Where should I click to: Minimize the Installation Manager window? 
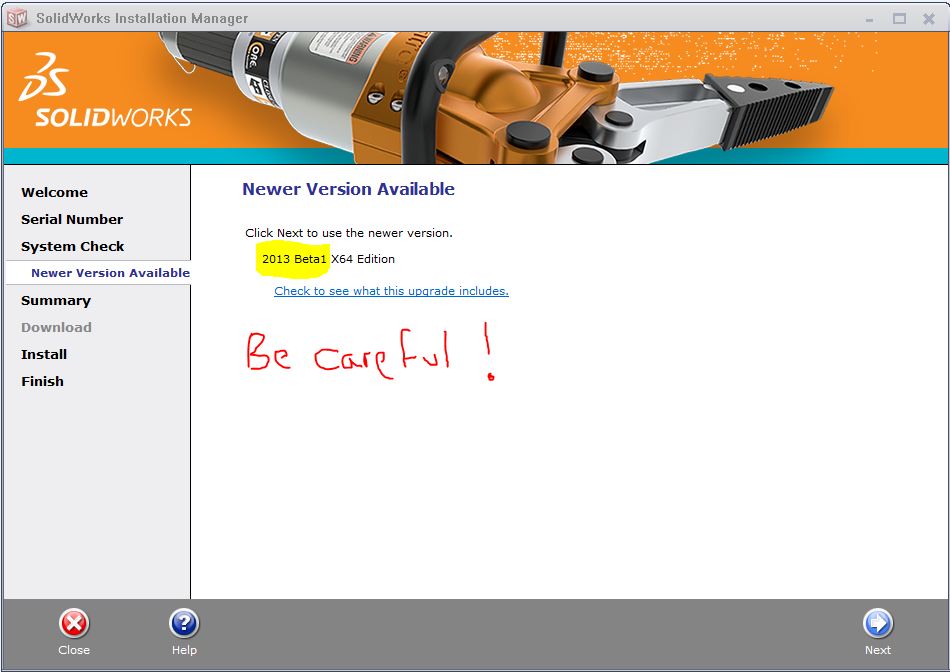[870, 19]
